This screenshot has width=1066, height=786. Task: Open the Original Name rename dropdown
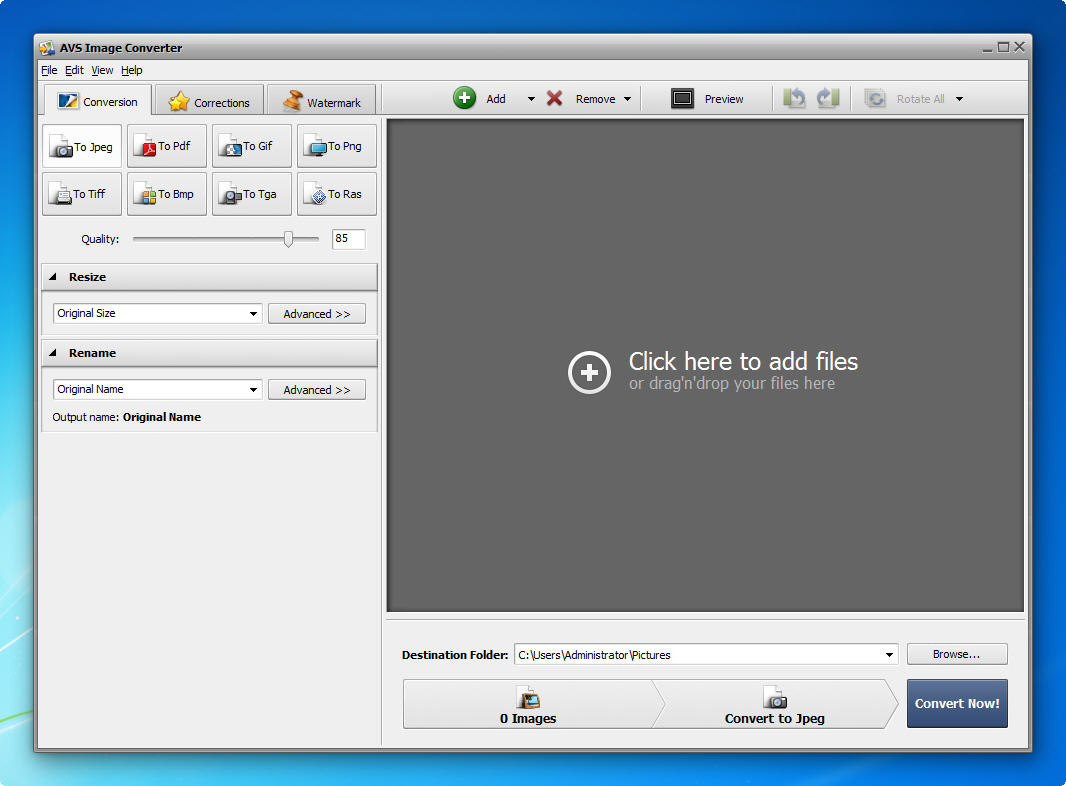pos(157,390)
